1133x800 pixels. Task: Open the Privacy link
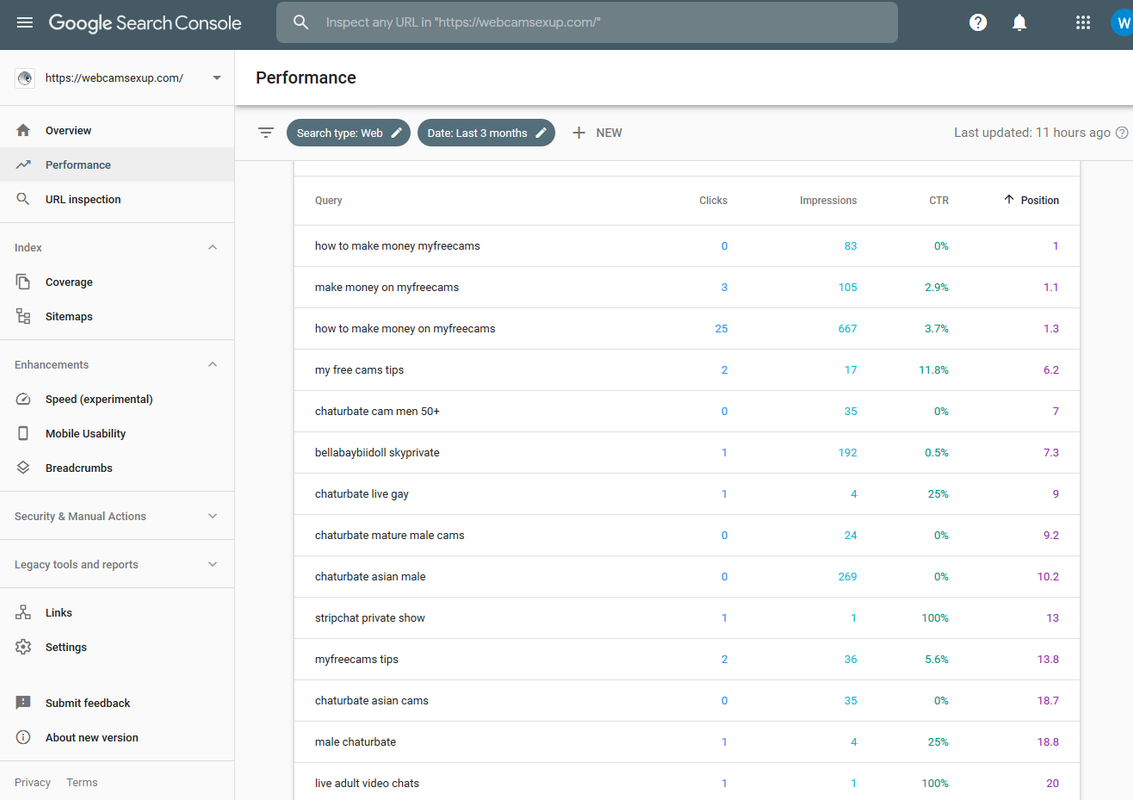[x=33, y=782]
